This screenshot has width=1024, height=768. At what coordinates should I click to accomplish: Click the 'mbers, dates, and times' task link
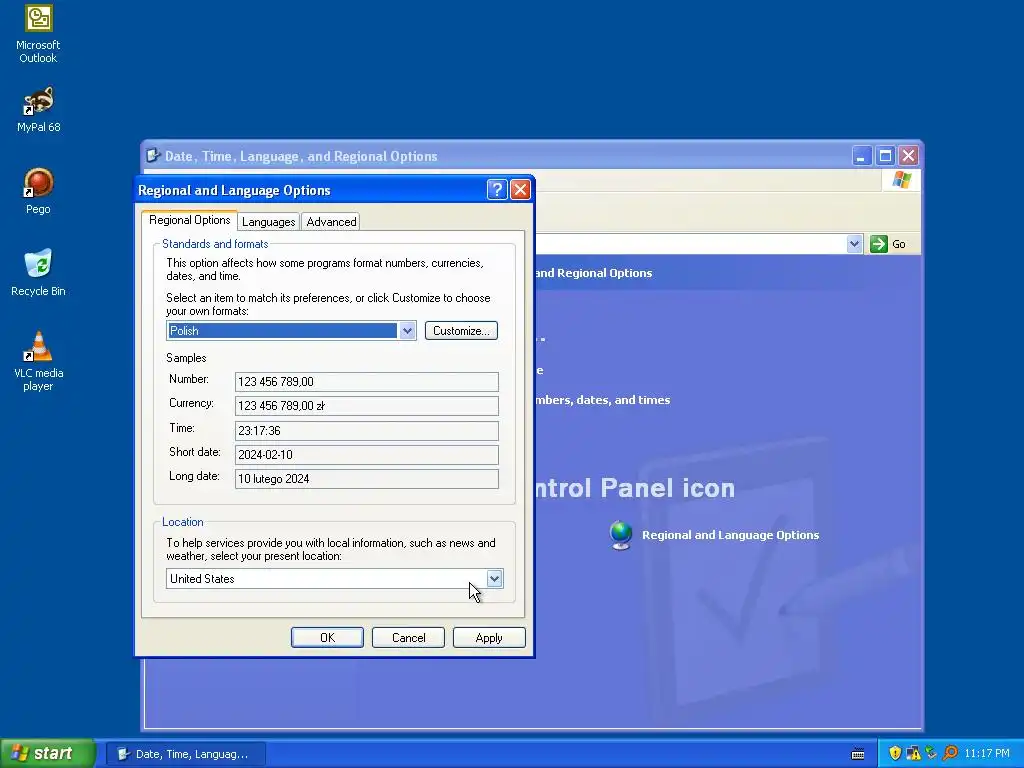click(x=603, y=400)
